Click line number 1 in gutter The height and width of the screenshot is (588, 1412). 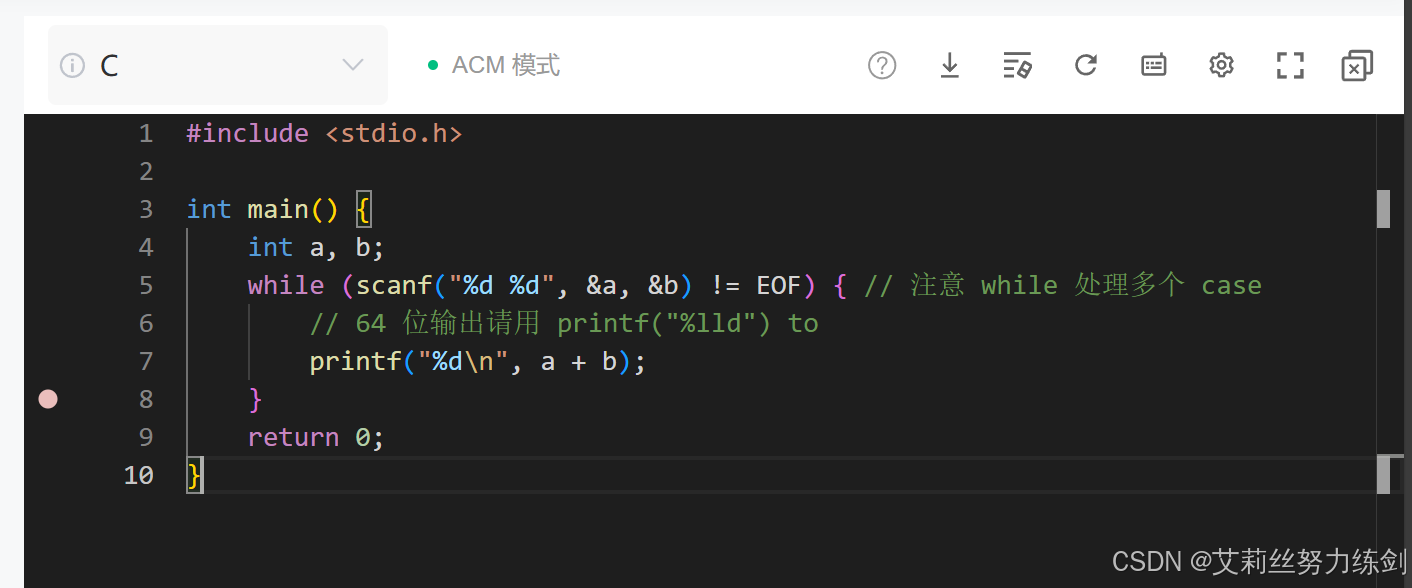[x=146, y=133]
